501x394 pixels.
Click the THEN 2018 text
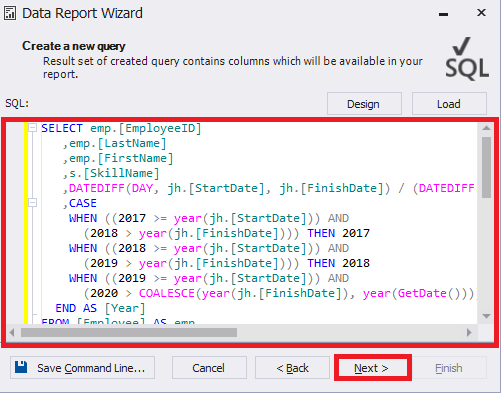(x=338, y=263)
